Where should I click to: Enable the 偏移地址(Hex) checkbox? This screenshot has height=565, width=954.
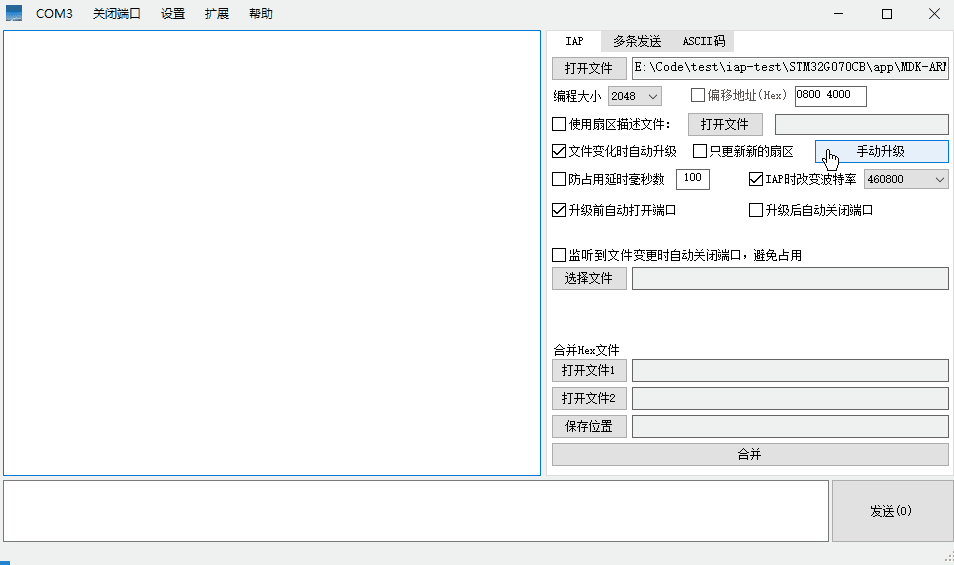pyautogui.click(x=698, y=96)
